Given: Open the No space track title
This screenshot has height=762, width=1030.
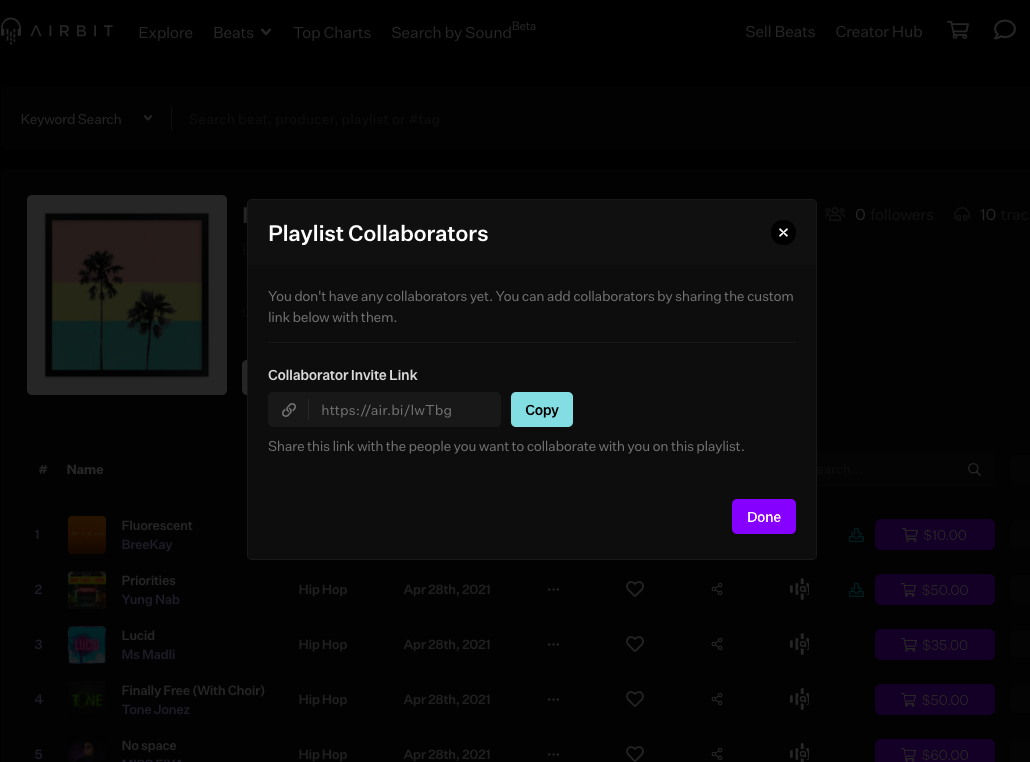Looking at the screenshot, I should 148,746.
